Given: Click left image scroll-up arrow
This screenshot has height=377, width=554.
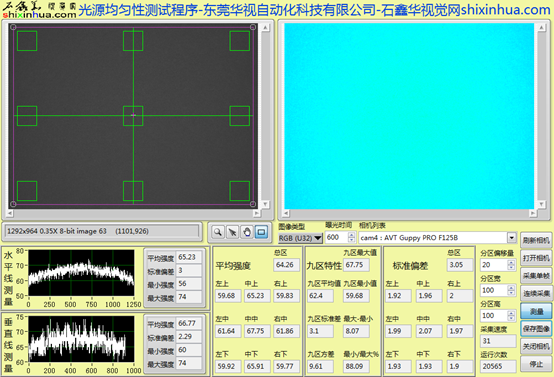Looking at the screenshot, I should tap(265, 28).
